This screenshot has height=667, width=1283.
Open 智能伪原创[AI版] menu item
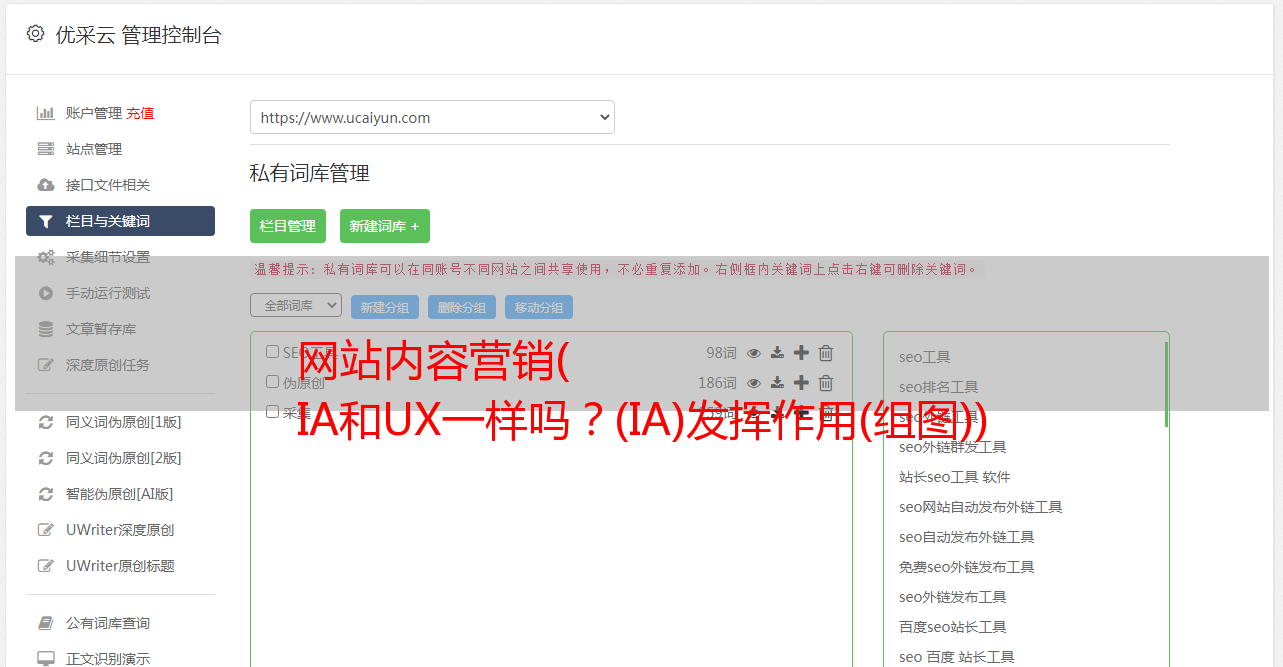[x=120, y=494]
